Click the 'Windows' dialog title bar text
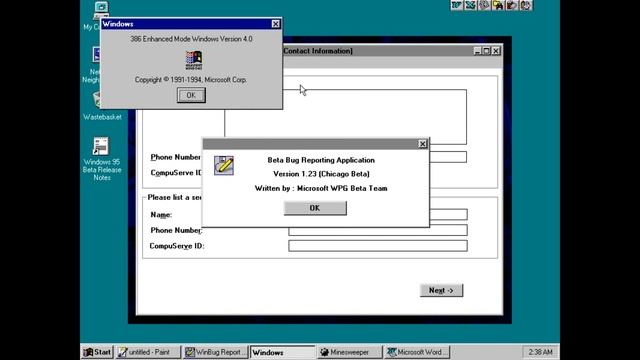The image size is (640, 360). (118, 24)
